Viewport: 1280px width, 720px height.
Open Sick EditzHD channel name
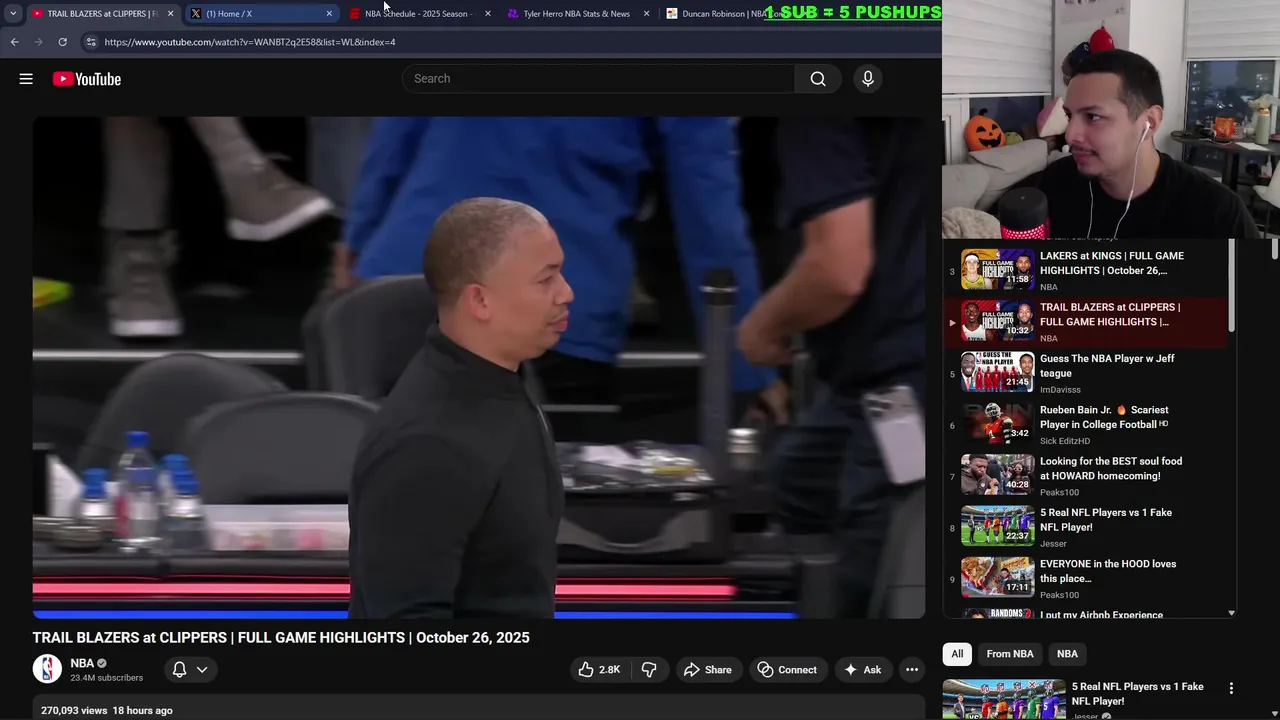pos(1065,441)
